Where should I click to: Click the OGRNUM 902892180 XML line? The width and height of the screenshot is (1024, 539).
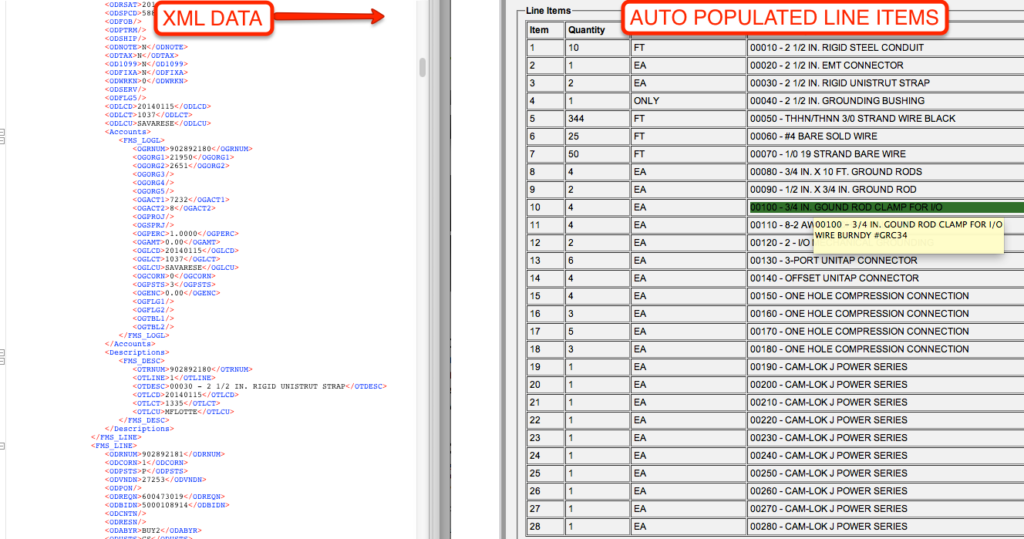(192, 149)
